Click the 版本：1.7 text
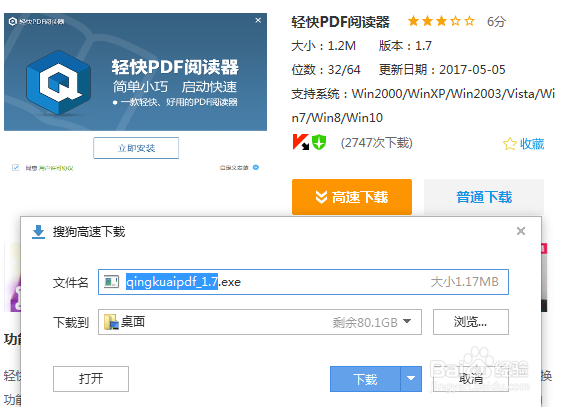The height and width of the screenshot is (407, 561). [x=405, y=46]
